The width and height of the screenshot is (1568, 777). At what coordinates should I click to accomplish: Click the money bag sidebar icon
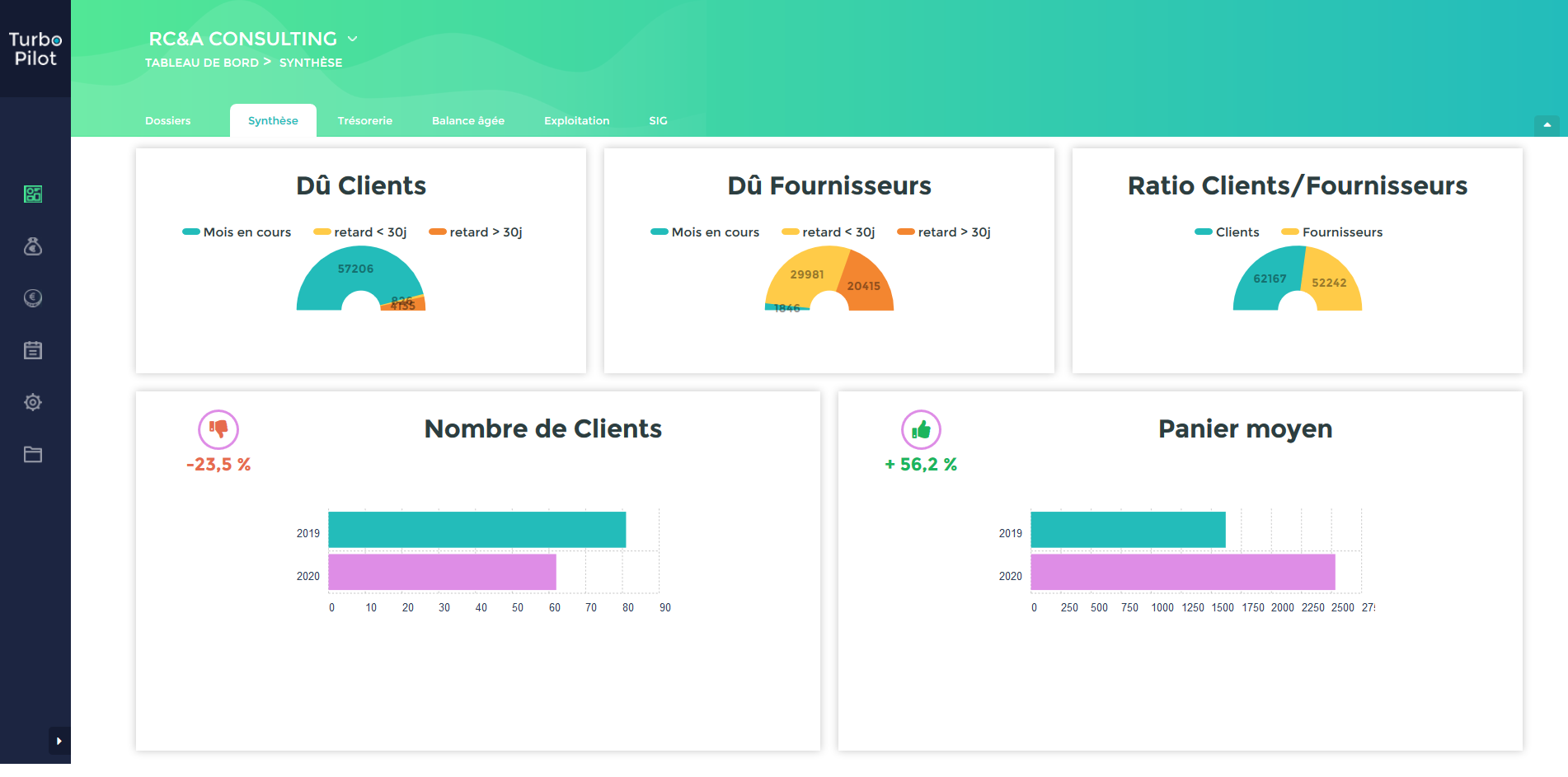[x=33, y=246]
